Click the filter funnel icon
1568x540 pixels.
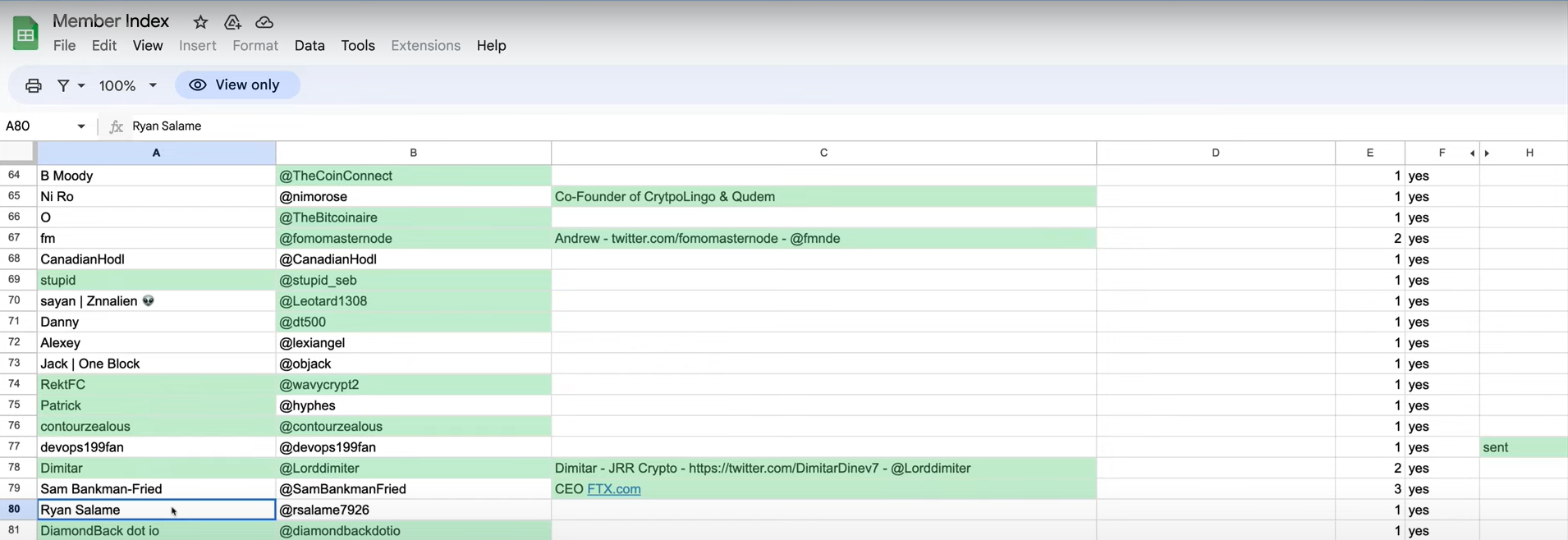63,85
